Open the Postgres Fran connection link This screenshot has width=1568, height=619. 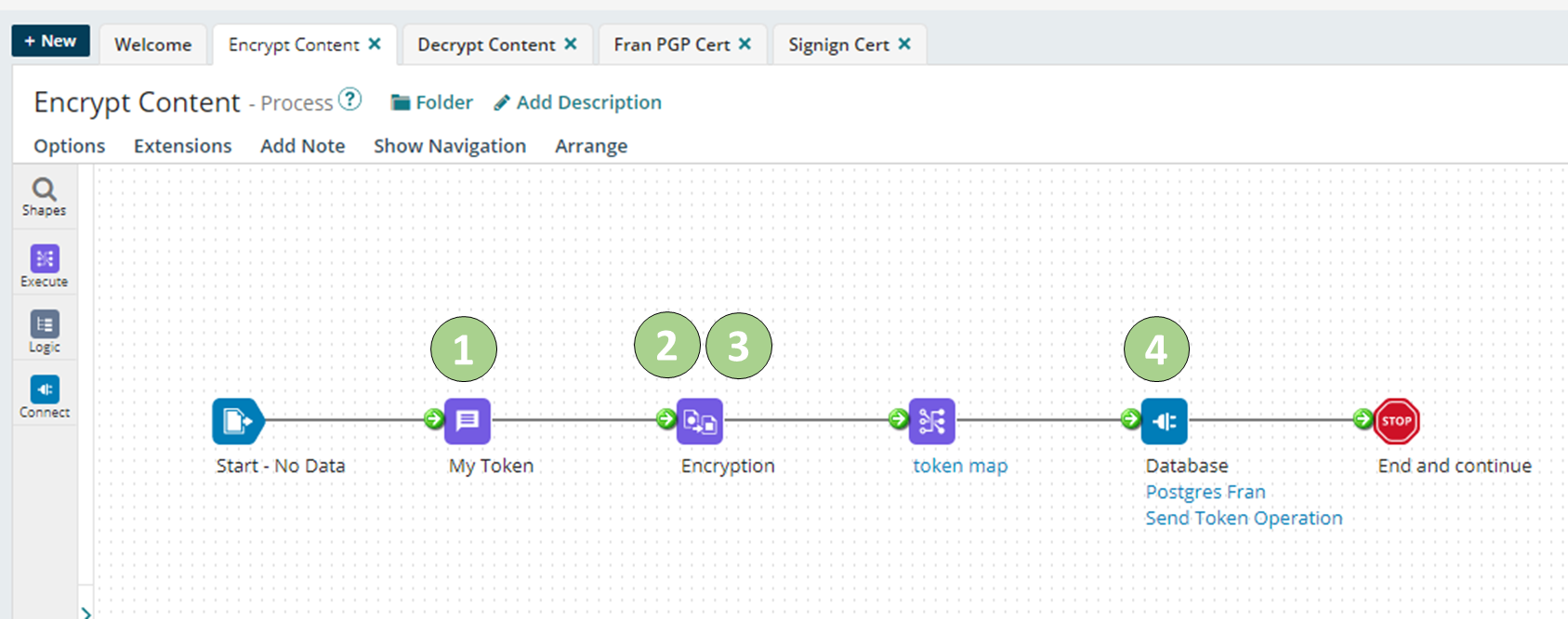(x=1205, y=492)
